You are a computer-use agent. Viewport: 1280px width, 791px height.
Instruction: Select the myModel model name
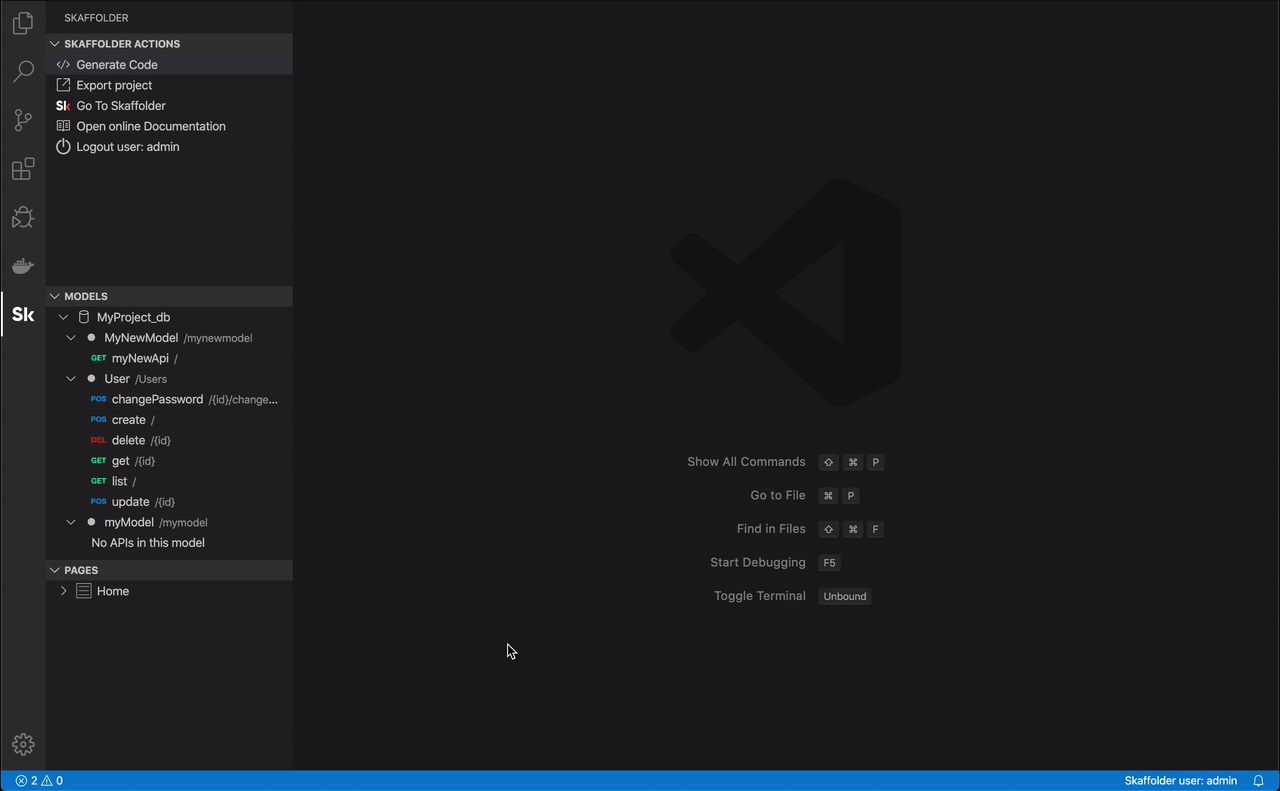click(129, 522)
